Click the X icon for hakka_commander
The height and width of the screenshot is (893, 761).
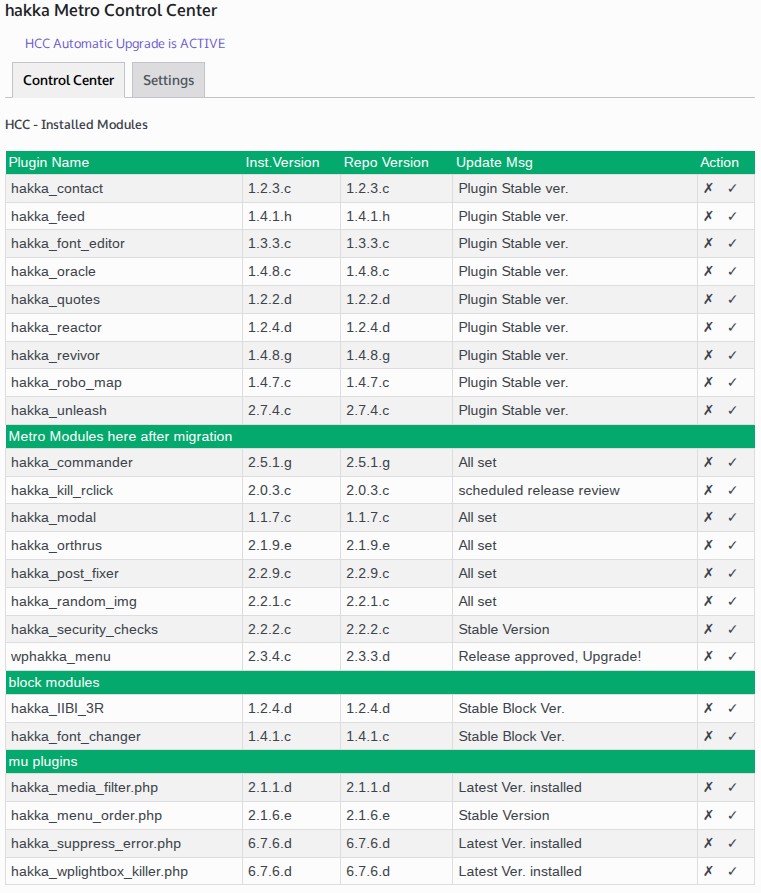point(708,462)
